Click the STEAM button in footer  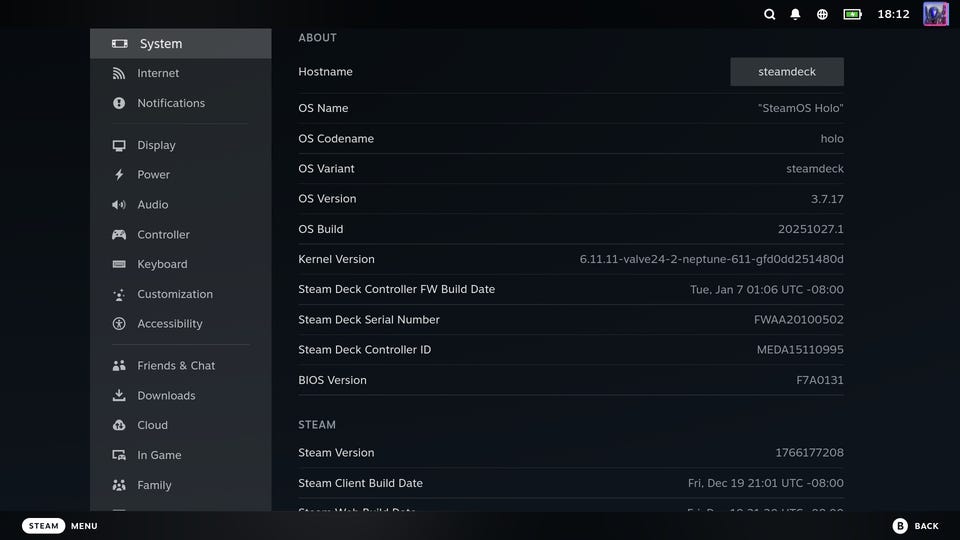click(x=43, y=526)
